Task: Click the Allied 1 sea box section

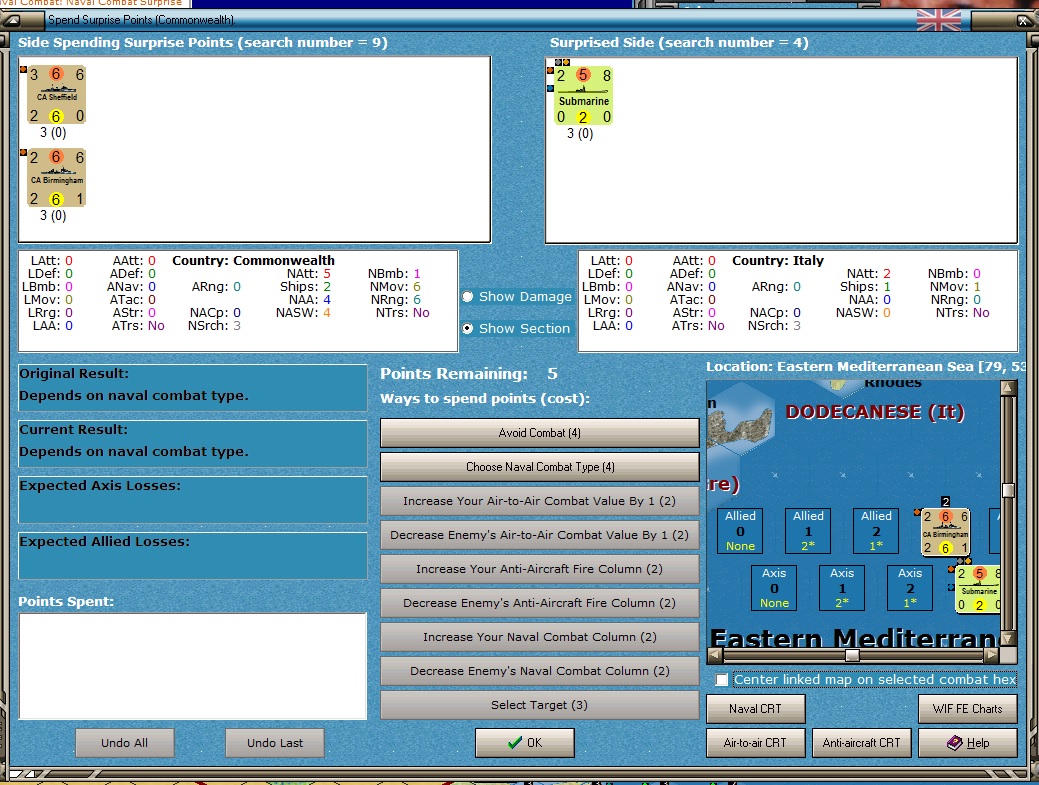Action: (808, 530)
